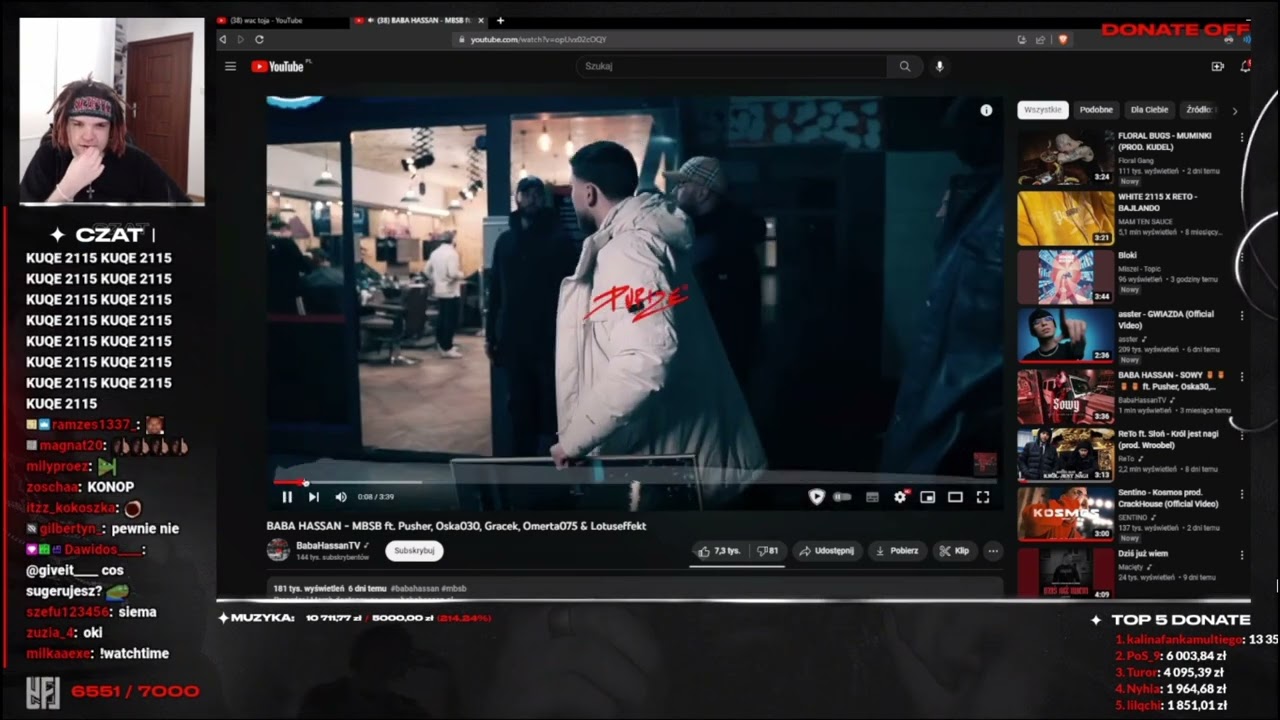Go to the YouTube home logo
The width and height of the screenshot is (1280, 720).
point(279,67)
